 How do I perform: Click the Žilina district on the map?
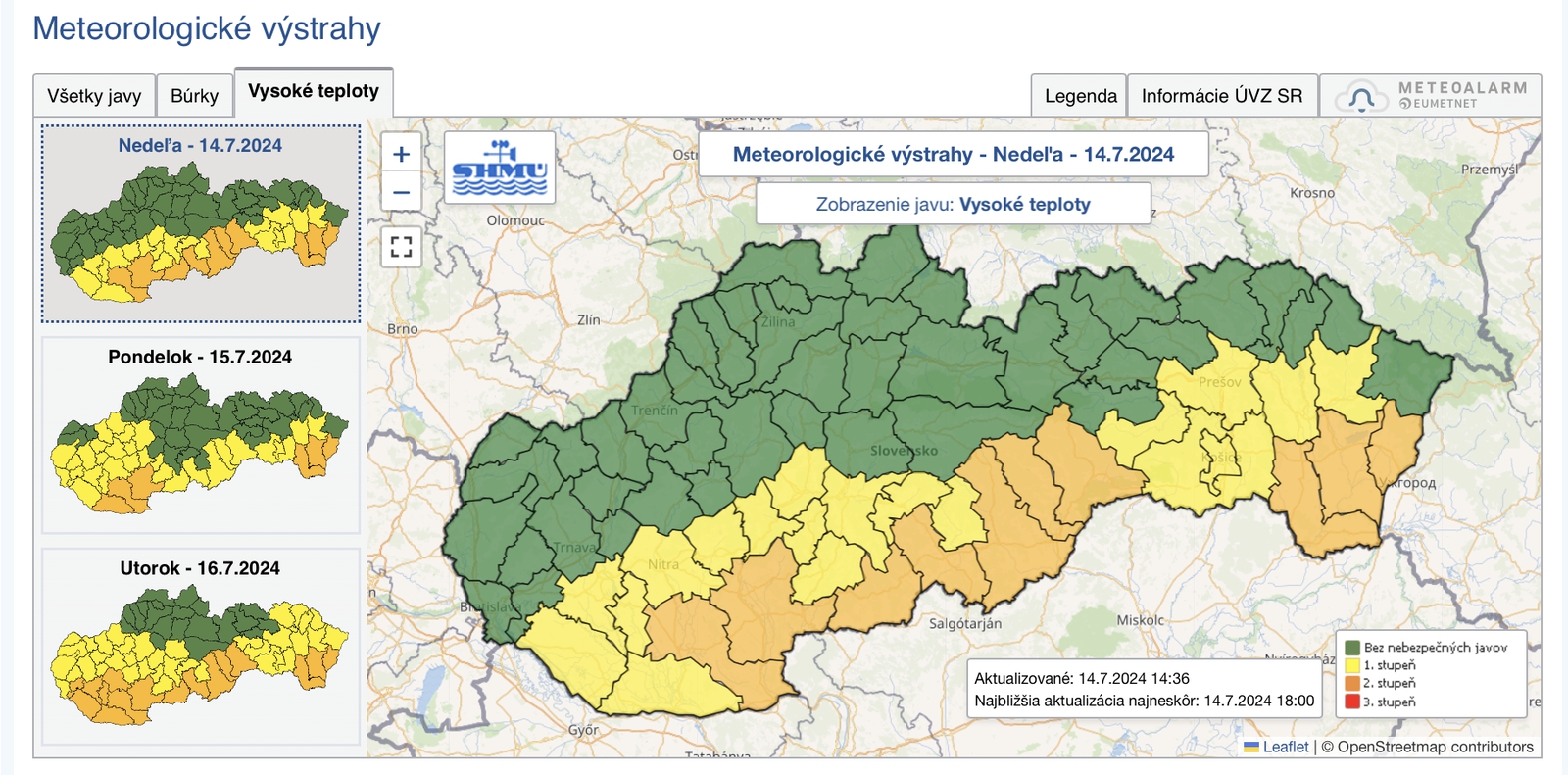click(778, 321)
